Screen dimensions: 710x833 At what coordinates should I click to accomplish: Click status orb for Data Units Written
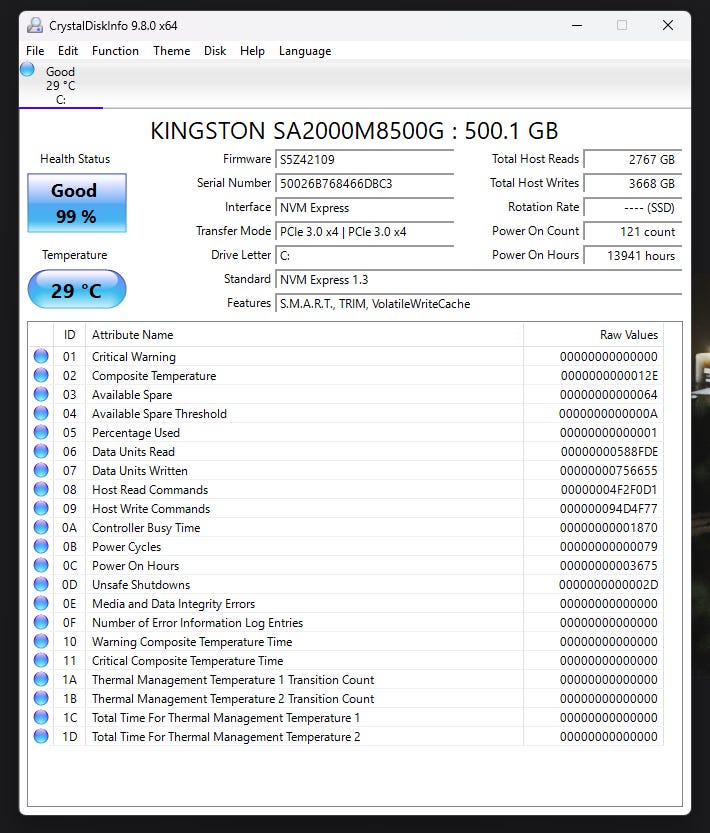click(x=41, y=470)
